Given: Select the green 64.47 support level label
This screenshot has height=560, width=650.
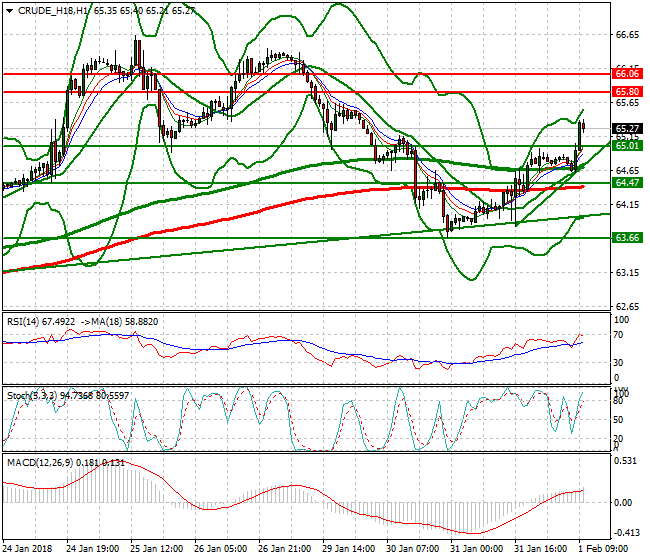Looking at the screenshot, I should click(627, 183).
